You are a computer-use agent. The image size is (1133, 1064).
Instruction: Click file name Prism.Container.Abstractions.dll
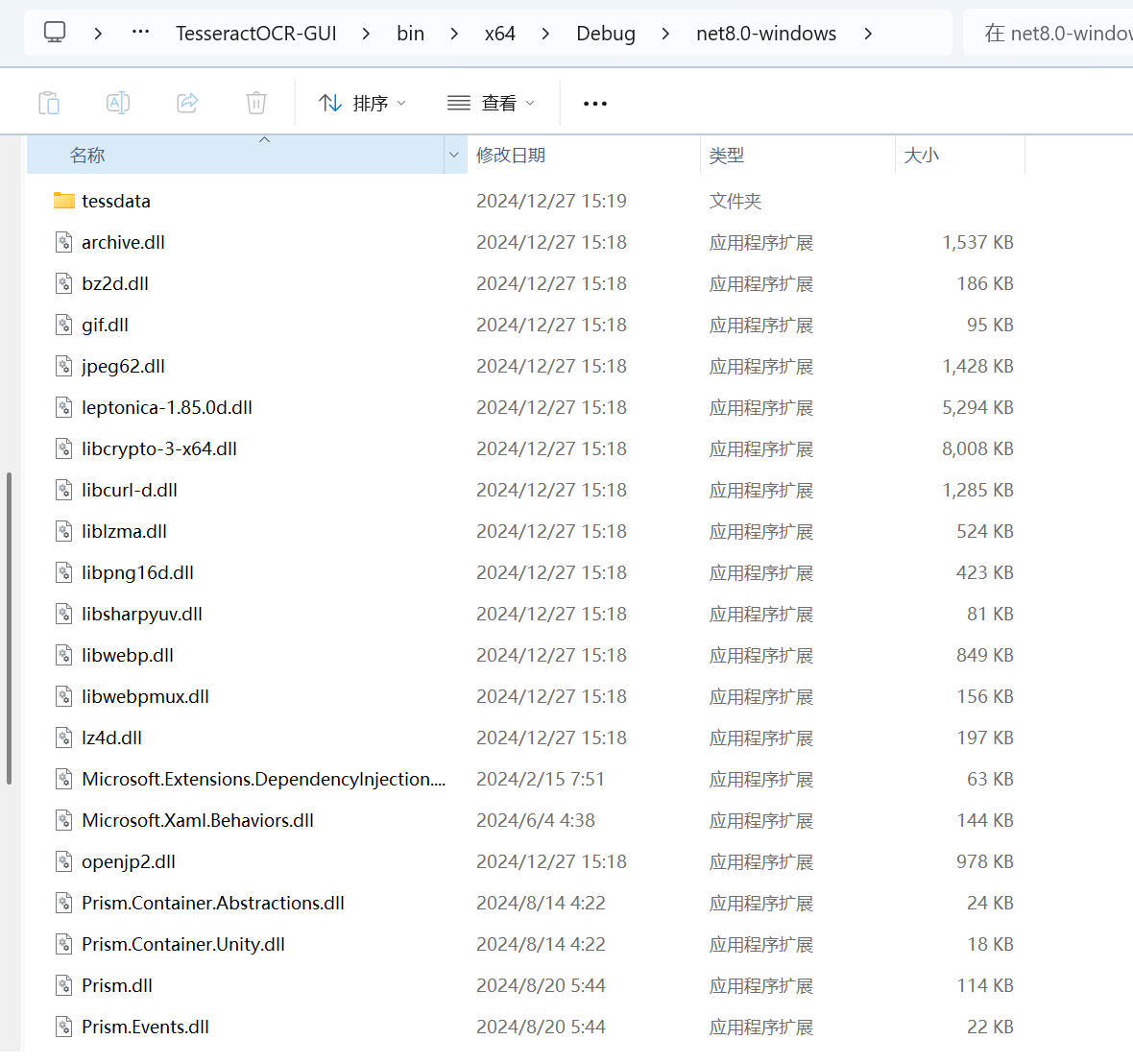point(213,903)
